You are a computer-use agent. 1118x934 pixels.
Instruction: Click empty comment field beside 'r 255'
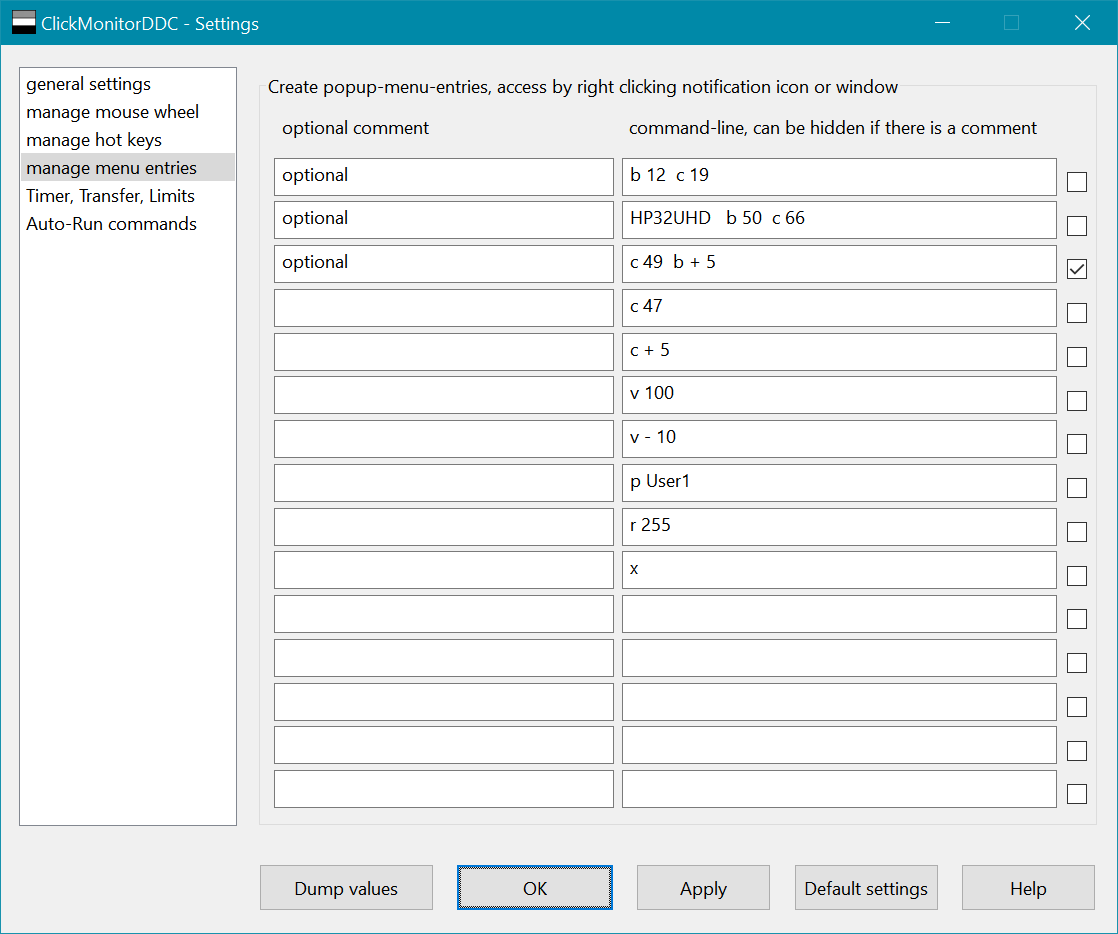[443, 527]
